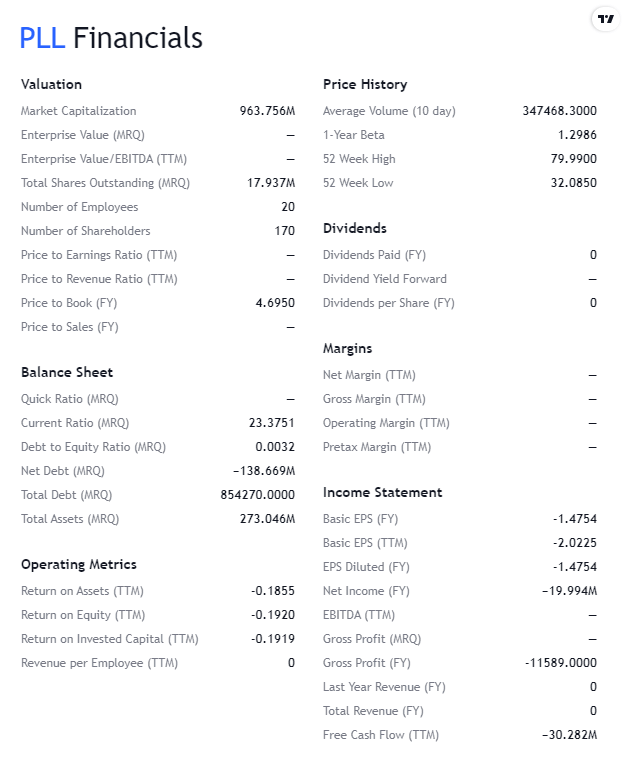The width and height of the screenshot is (638, 770).
Task: Click the TradingView logo icon
Action: [605, 19]
